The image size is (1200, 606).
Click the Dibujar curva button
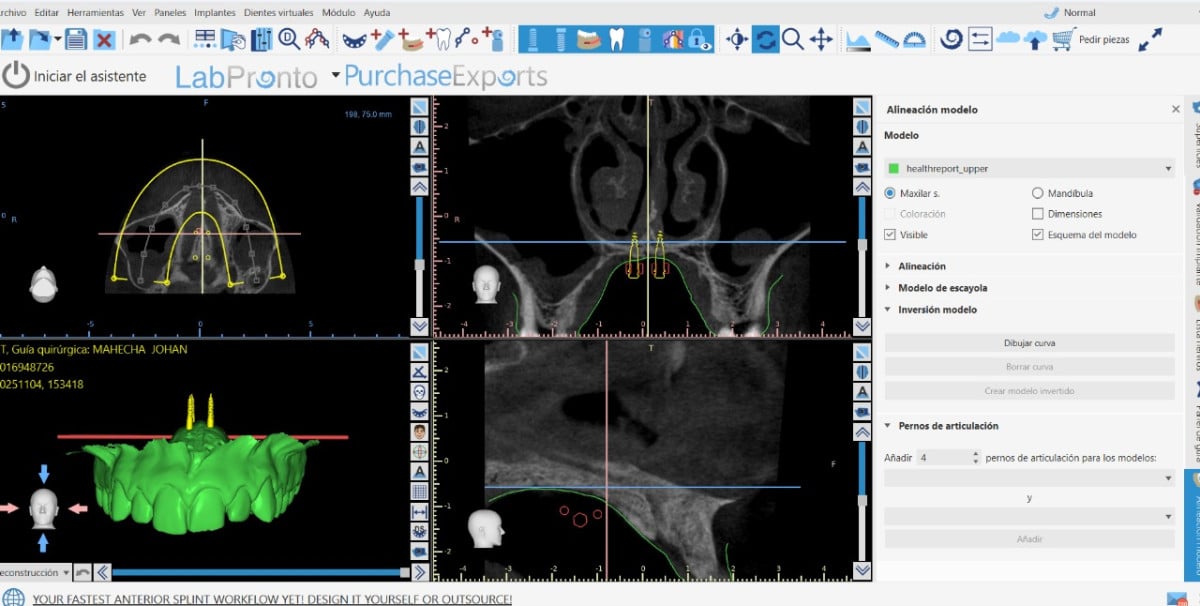pyautogui.click(x=1029, y=343)
